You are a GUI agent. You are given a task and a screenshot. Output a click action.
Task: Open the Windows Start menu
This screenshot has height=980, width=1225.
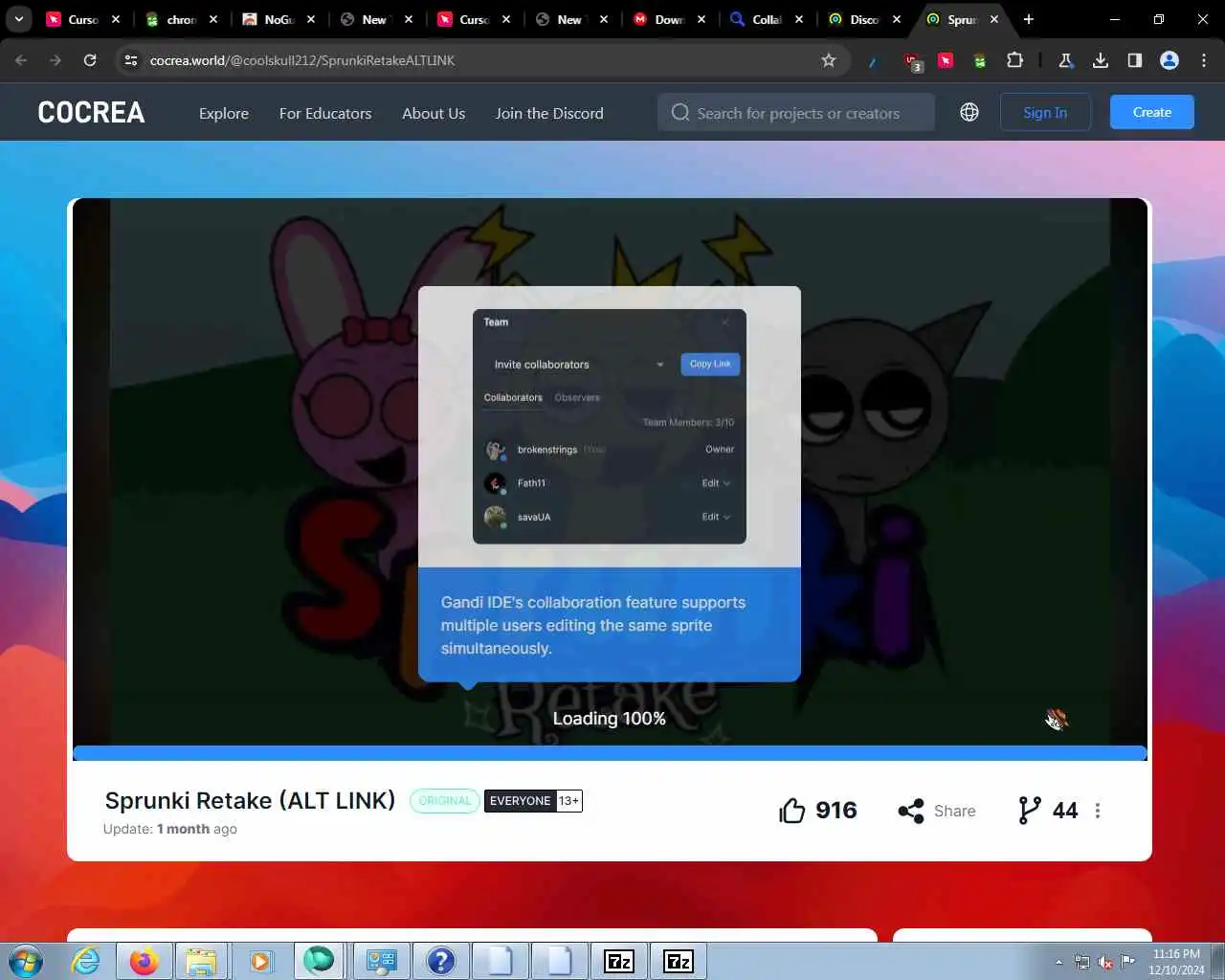[26, 961]
